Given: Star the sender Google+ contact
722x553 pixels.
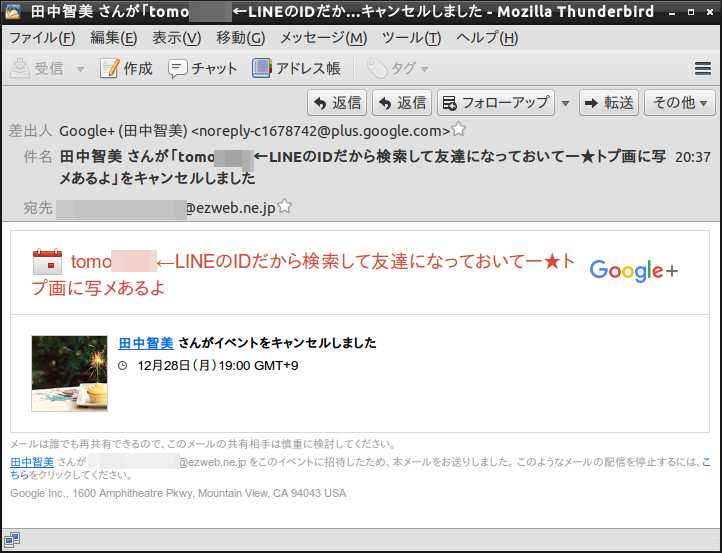Looking at the screenshot, I should click(x=459, y=129).
